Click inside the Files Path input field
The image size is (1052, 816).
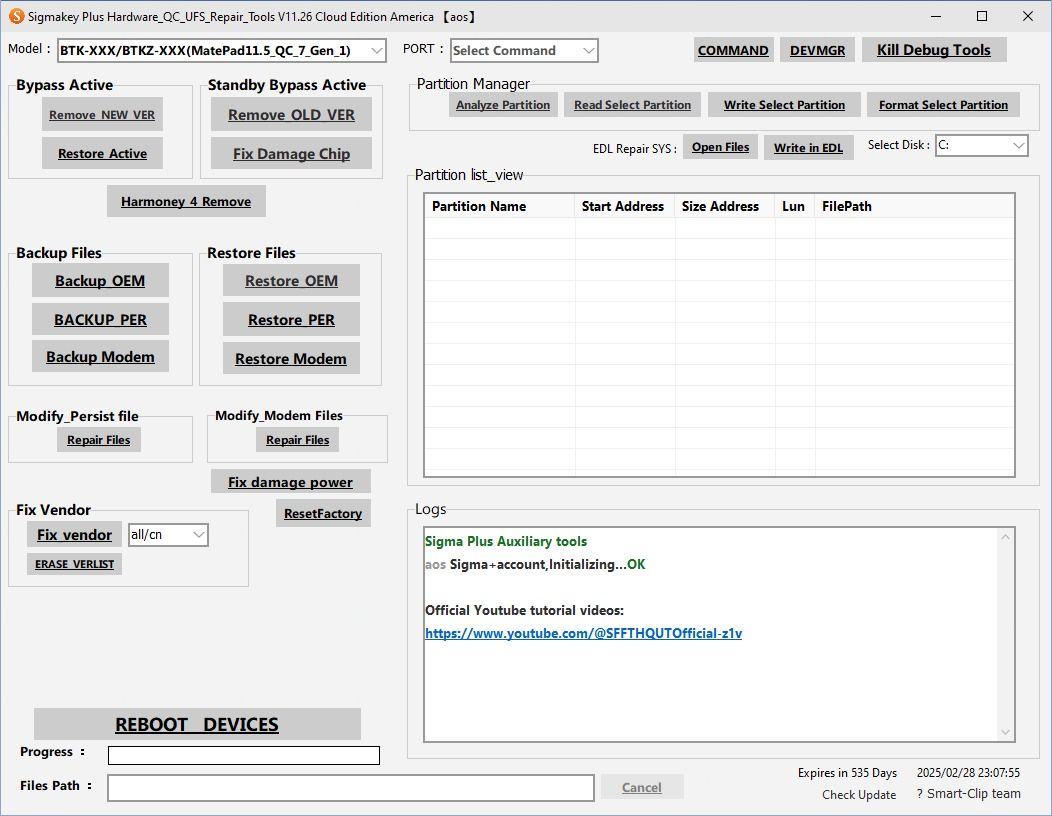click(x=350, y=787)
